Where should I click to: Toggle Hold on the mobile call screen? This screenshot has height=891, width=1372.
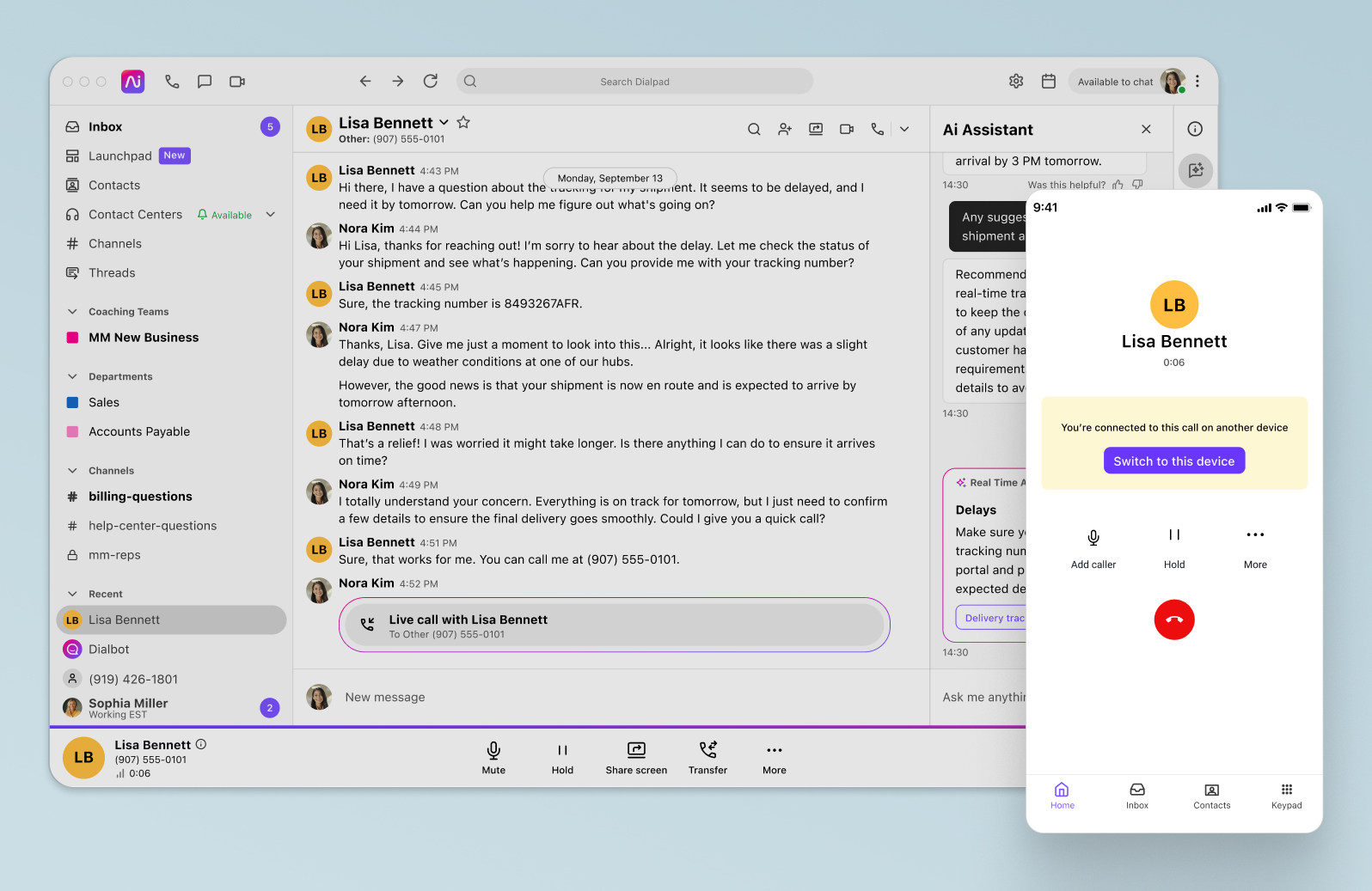1174,547
